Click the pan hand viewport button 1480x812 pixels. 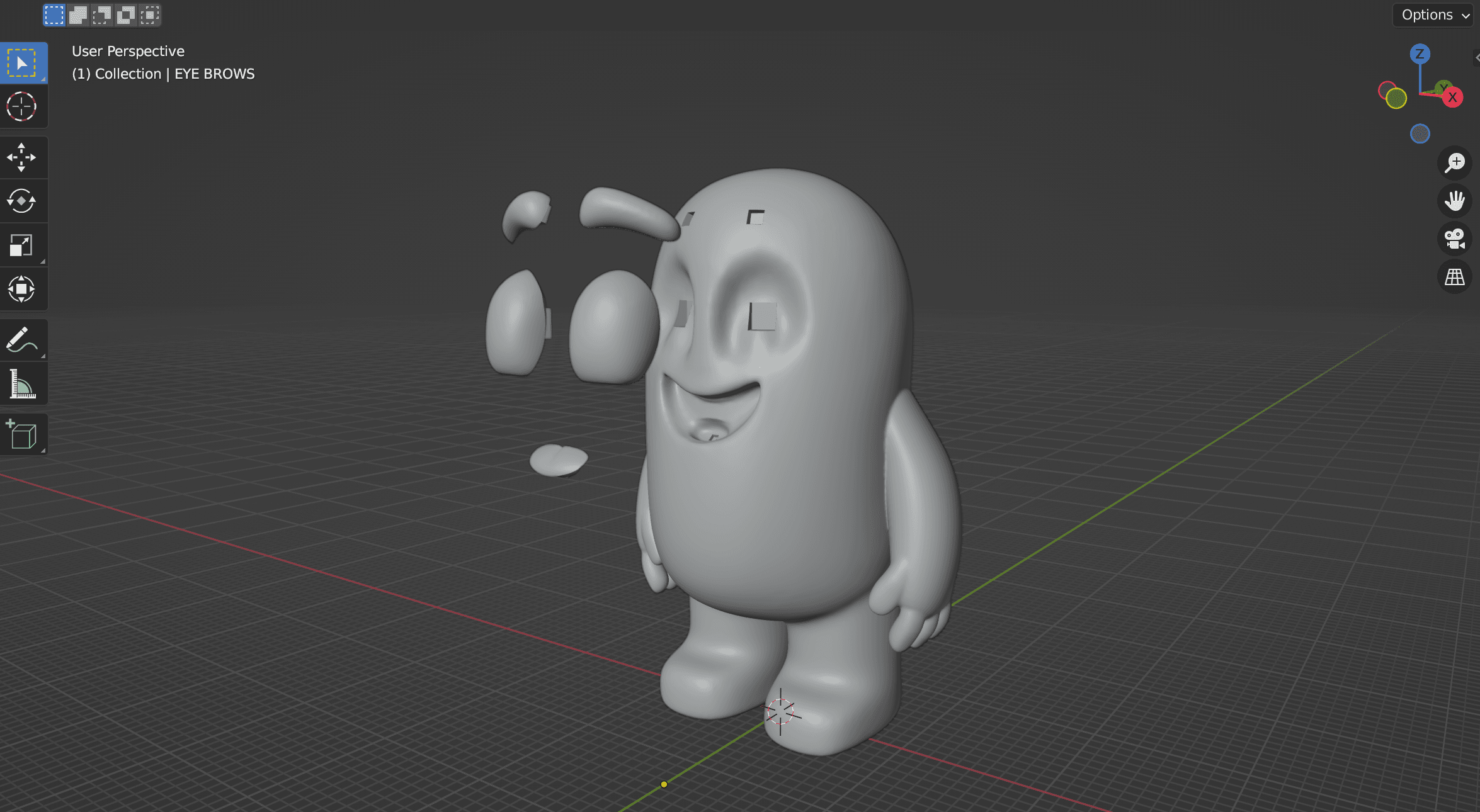tap(1454, 201)
